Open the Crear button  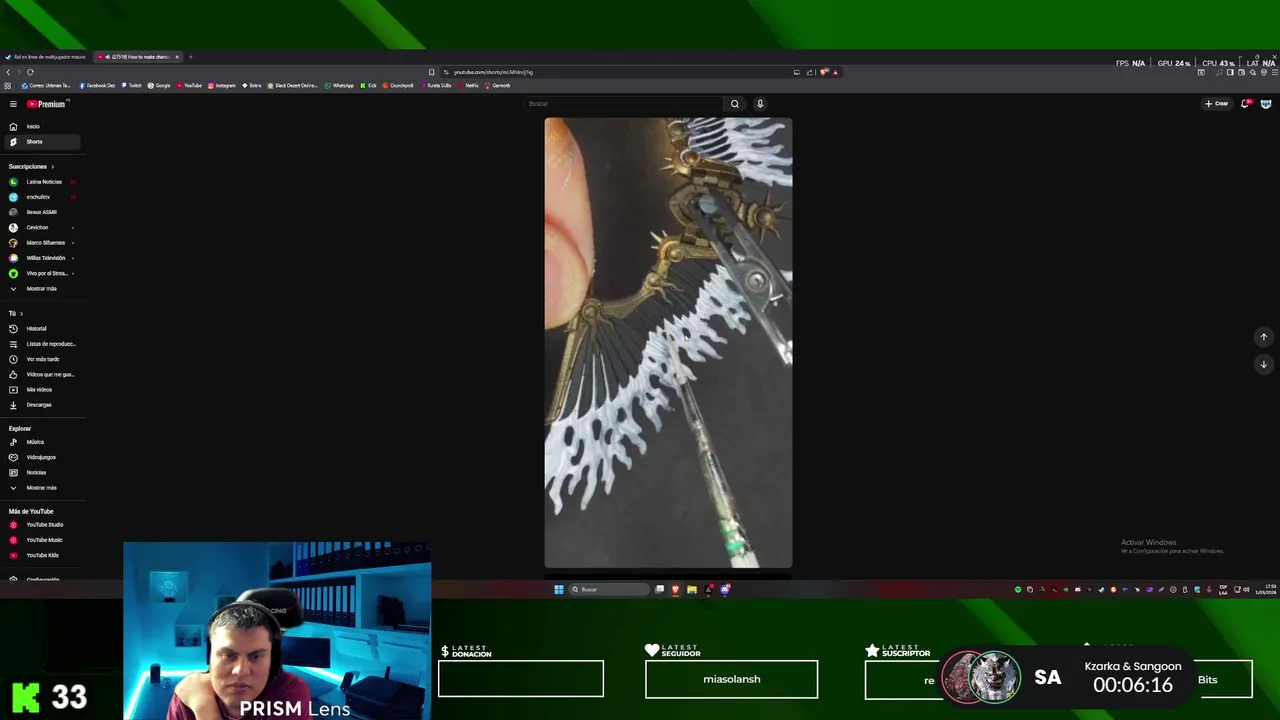click(x=1217, y=104)
